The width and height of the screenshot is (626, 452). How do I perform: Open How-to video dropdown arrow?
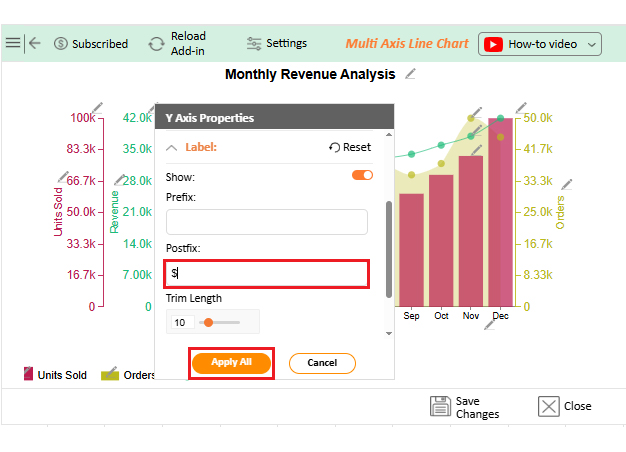point(593,44)
